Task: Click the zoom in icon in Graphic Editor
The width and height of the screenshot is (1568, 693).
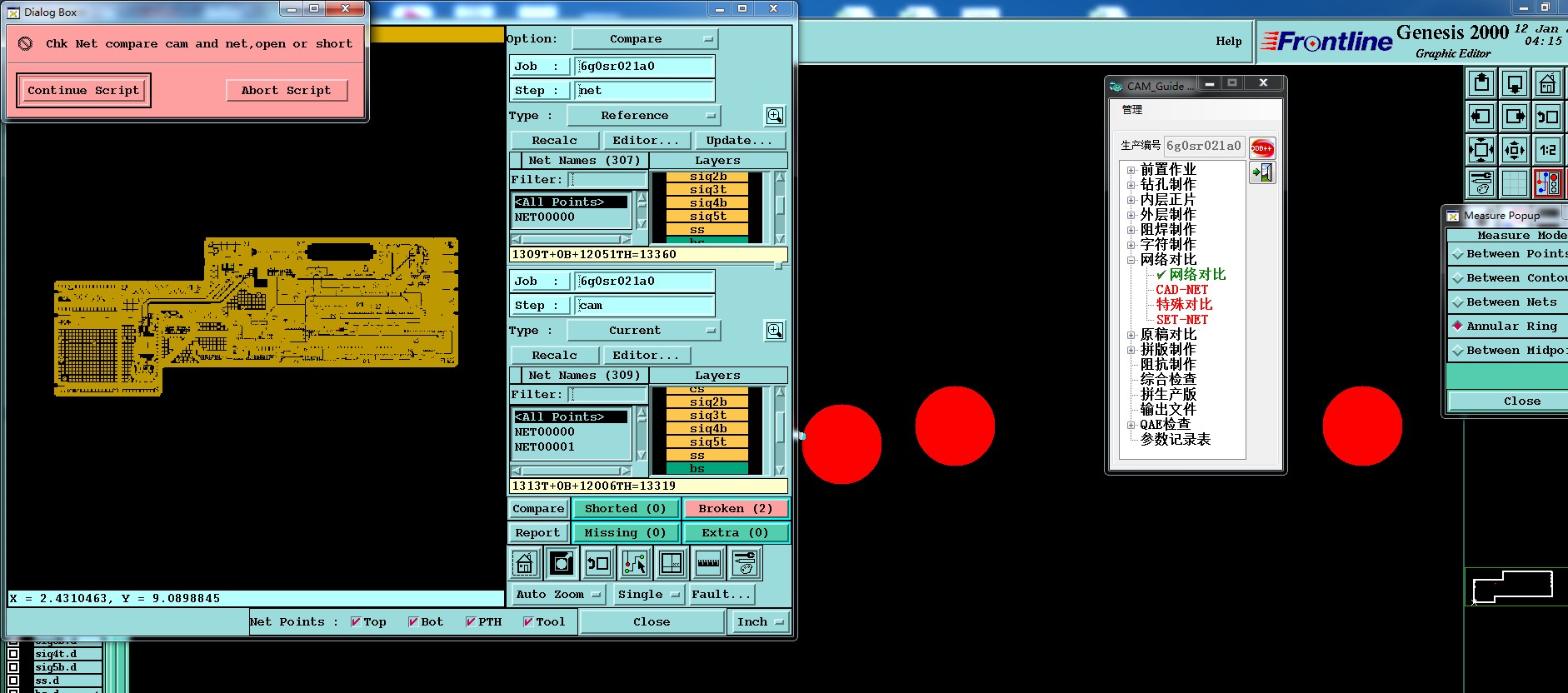Action: [1481, 150]
